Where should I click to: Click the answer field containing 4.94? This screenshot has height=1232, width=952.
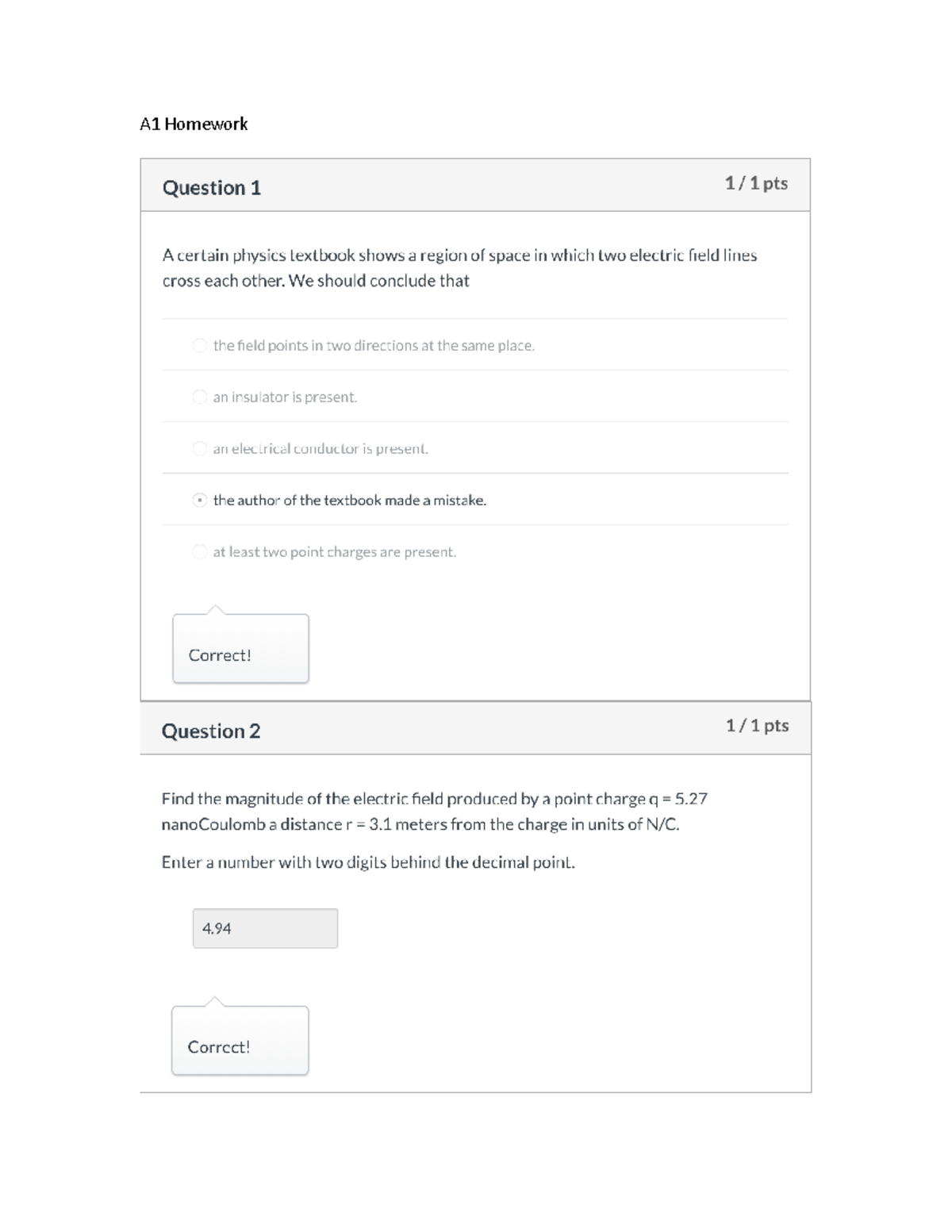coord(265,928)
